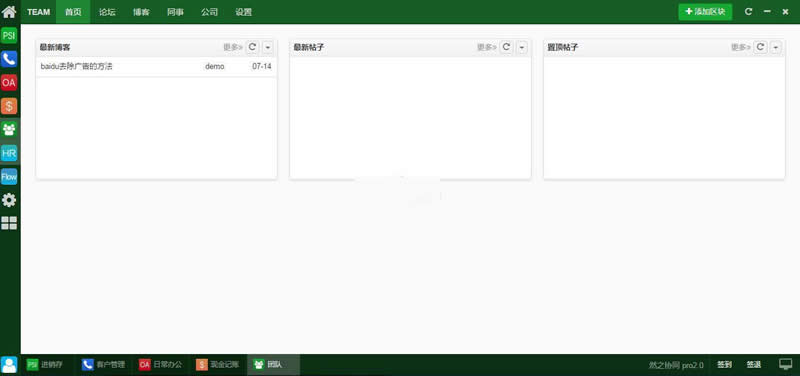This screenshot has width=800, height=376.
Task: Select the 团队 taskbar entry
Action: (x=273, y=365)
